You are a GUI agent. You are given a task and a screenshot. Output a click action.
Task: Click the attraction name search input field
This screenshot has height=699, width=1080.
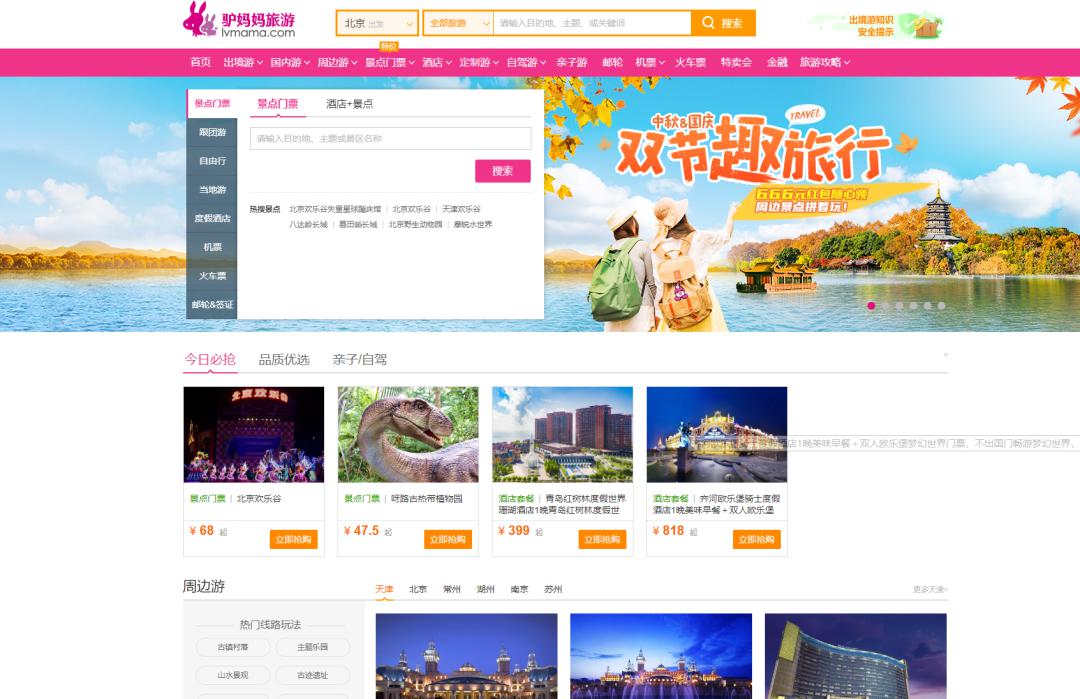pyautogui.click(x=390, y=139)
